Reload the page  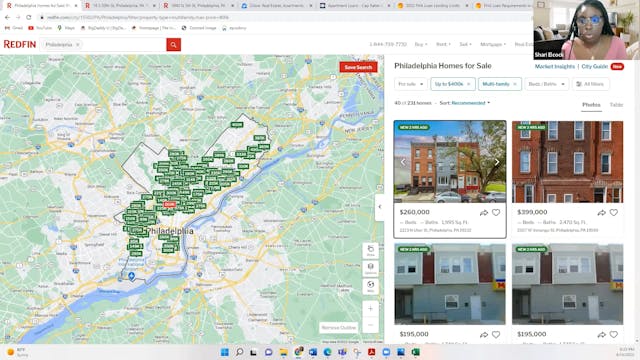29,18
